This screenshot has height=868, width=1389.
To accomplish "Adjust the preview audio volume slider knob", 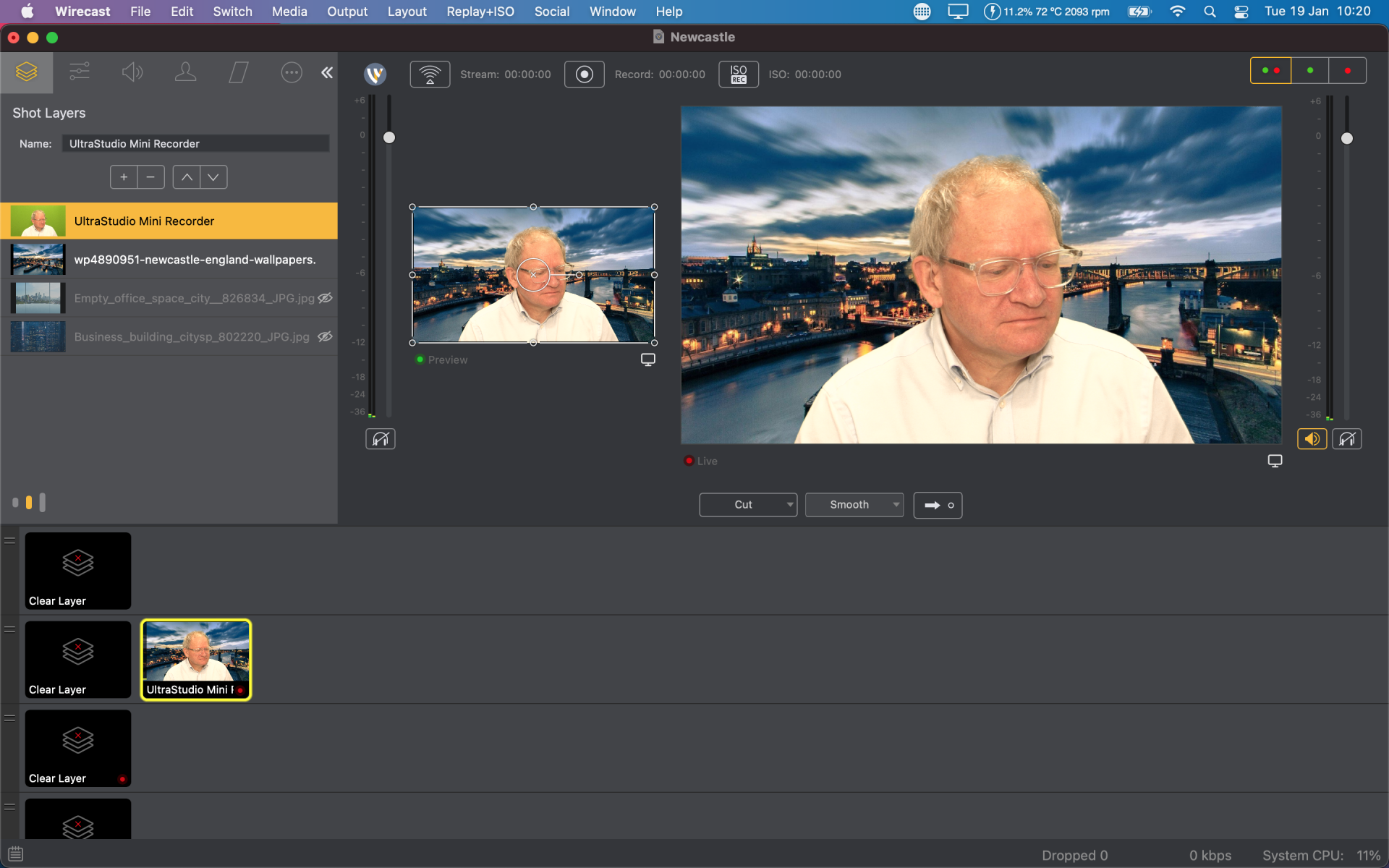I will click(389, 137).
